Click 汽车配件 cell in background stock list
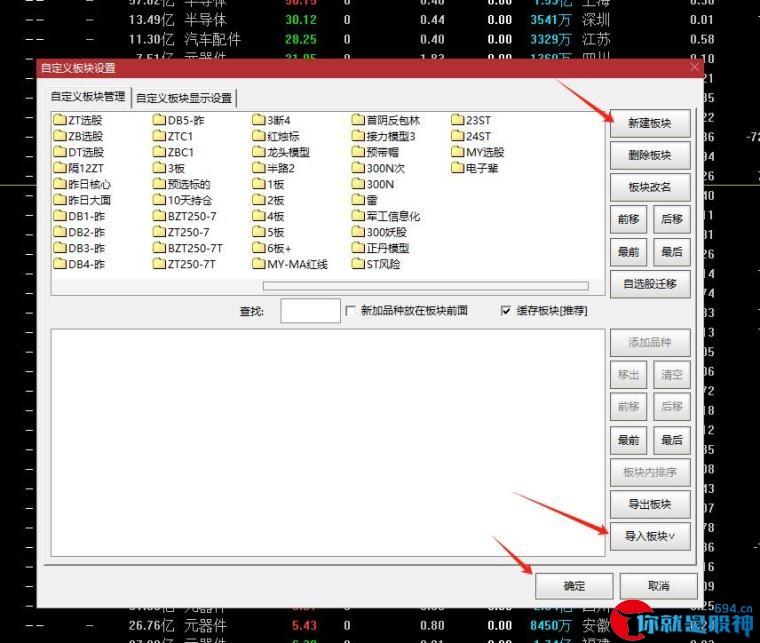Screen dimensions: 760x643 212,39
